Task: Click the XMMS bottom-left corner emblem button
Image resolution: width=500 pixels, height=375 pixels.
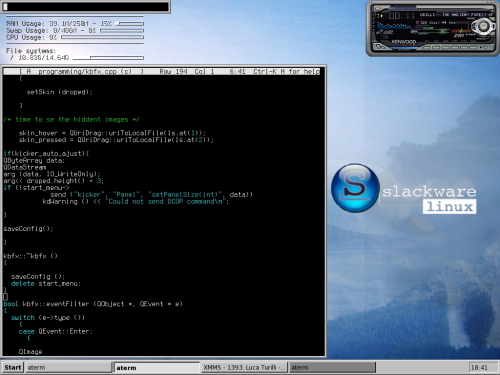Action: click(379, 47)
